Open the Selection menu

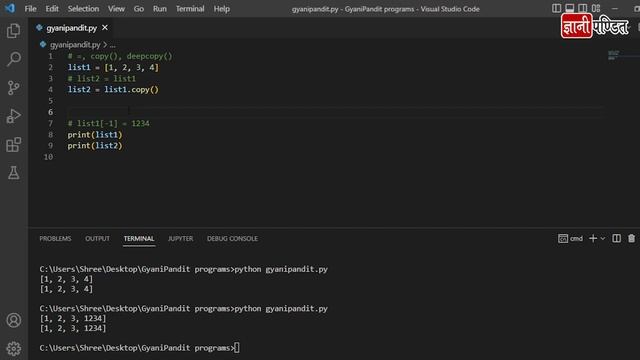pos(83,9)
